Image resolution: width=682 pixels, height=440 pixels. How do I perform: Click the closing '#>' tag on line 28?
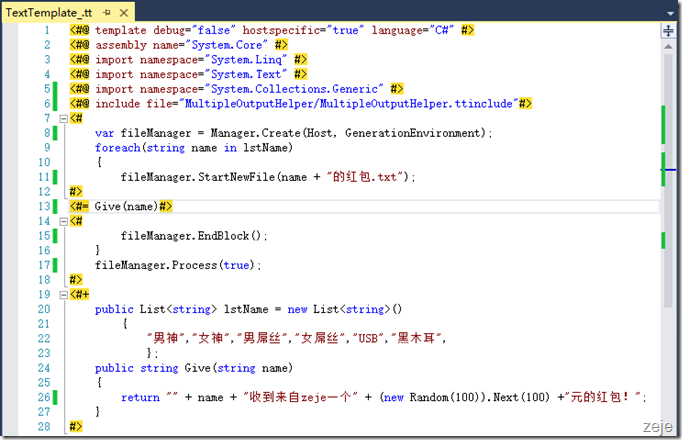point(76,427)
